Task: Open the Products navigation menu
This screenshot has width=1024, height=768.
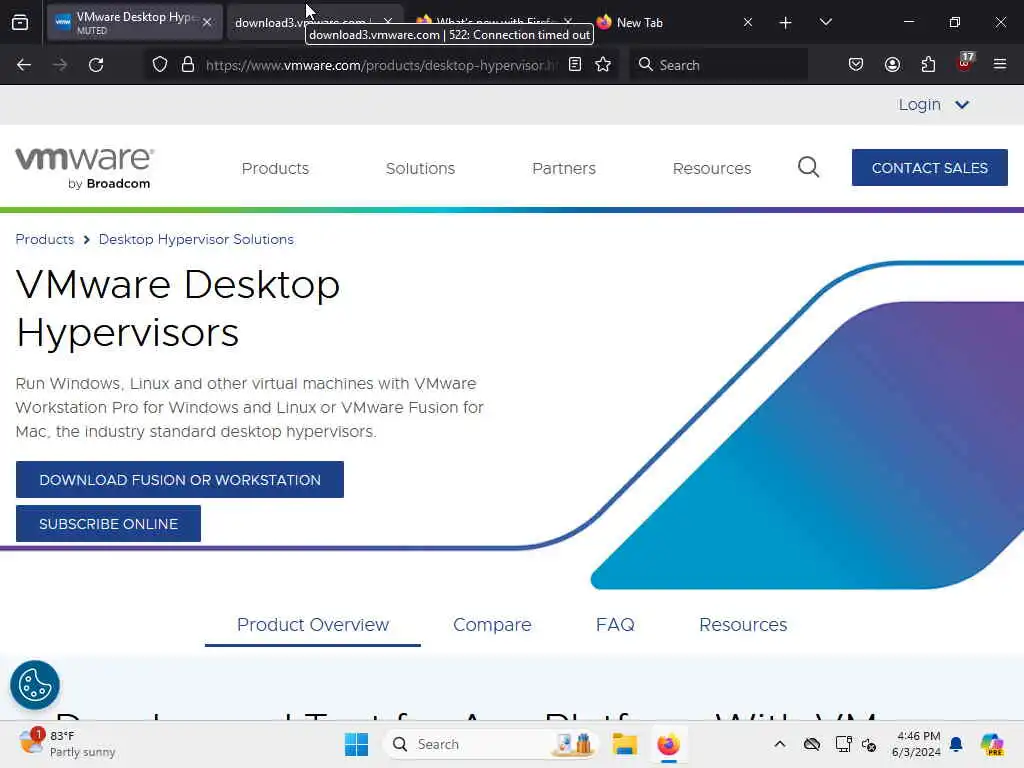Action: tap(275, 168)
